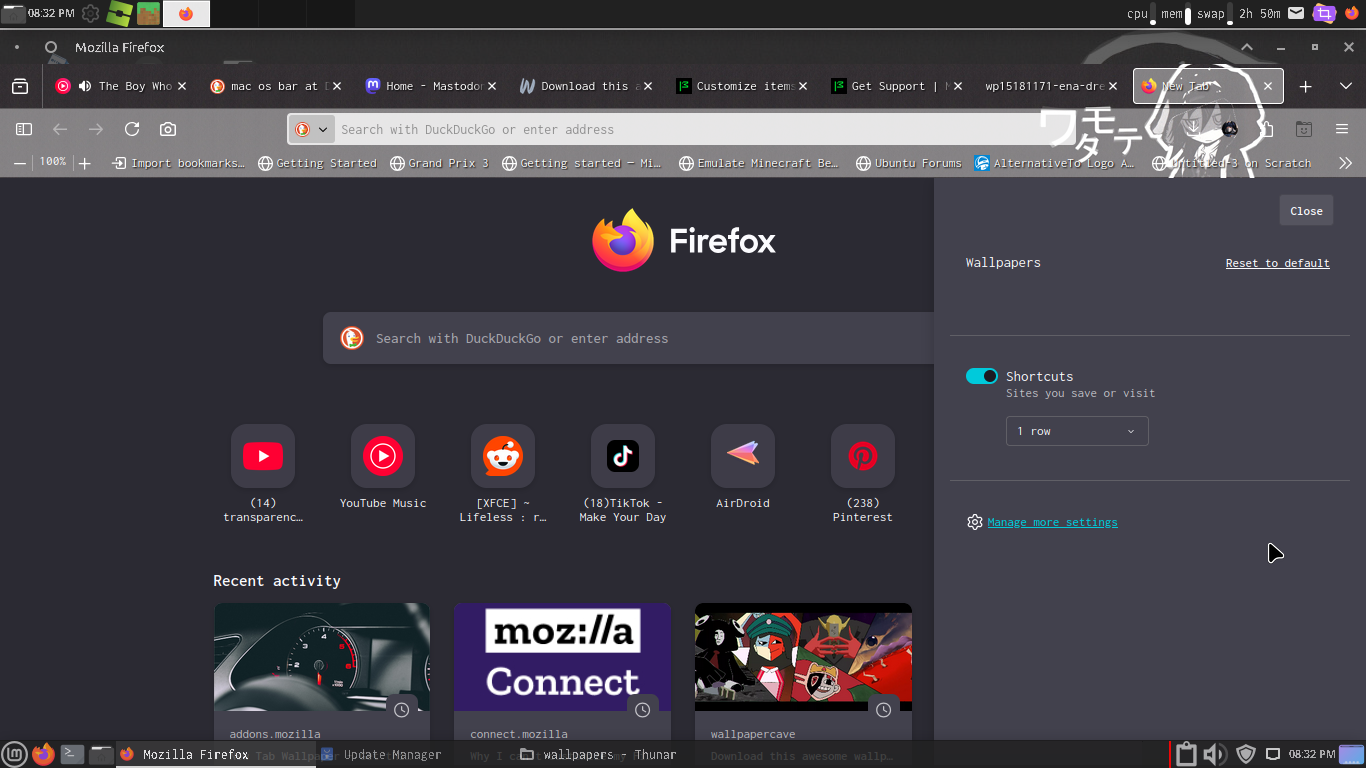
Task: Reset zoom via the 100% label
Action: [53, 162]
